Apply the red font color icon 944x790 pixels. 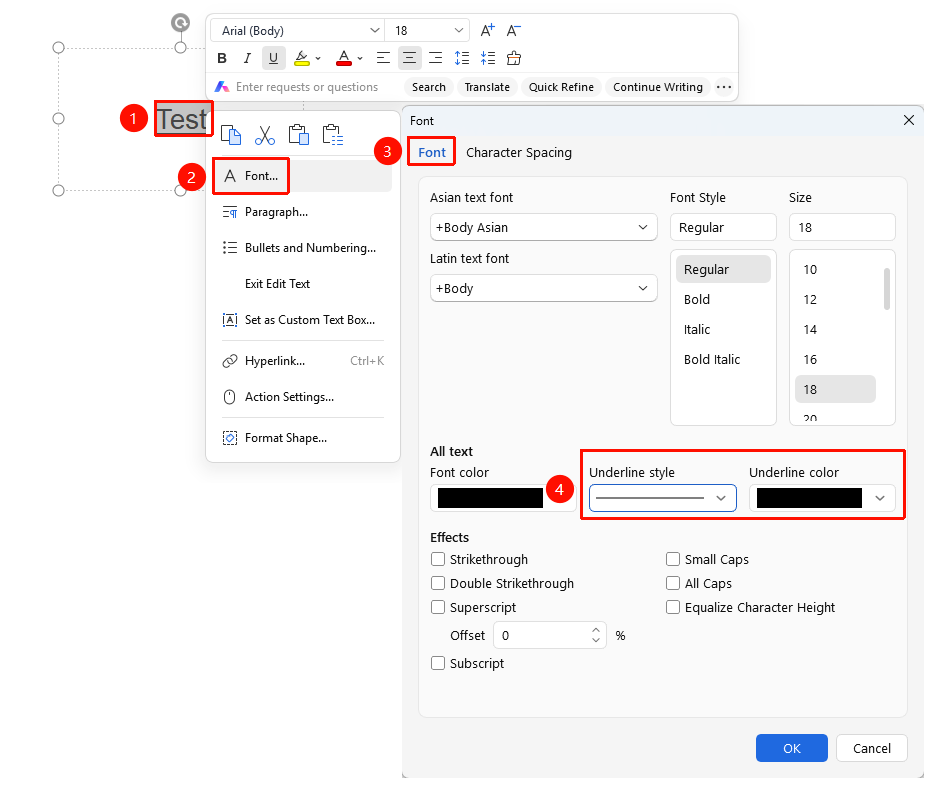(x=344, y=58)
